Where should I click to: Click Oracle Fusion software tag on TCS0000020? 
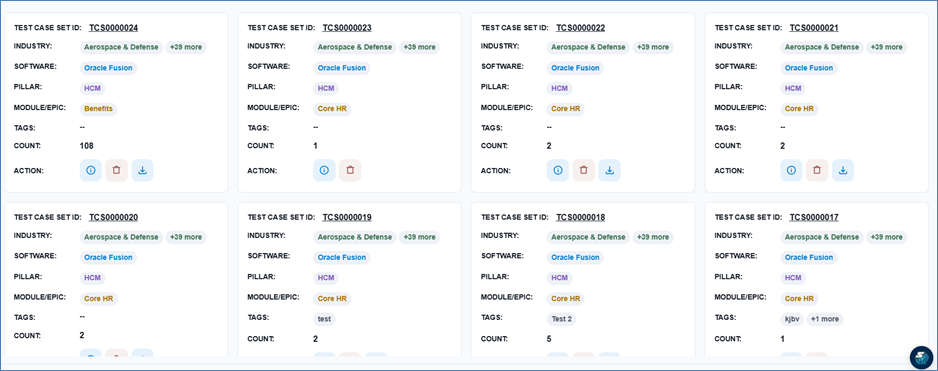[x=108, y=257]
